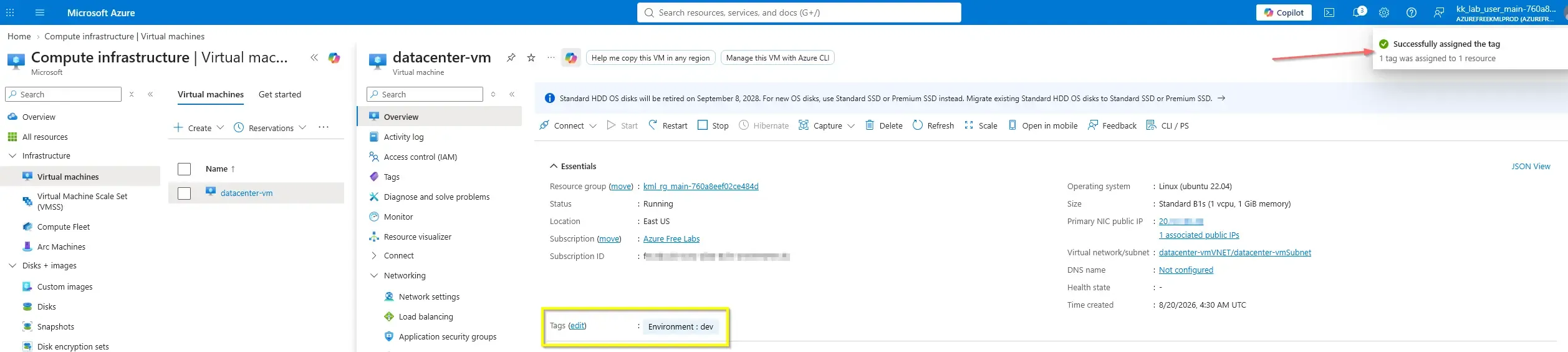Open Azure Free Labs subscription link
This screenshot has width=1568, height=352.
[x=671, y=238]
